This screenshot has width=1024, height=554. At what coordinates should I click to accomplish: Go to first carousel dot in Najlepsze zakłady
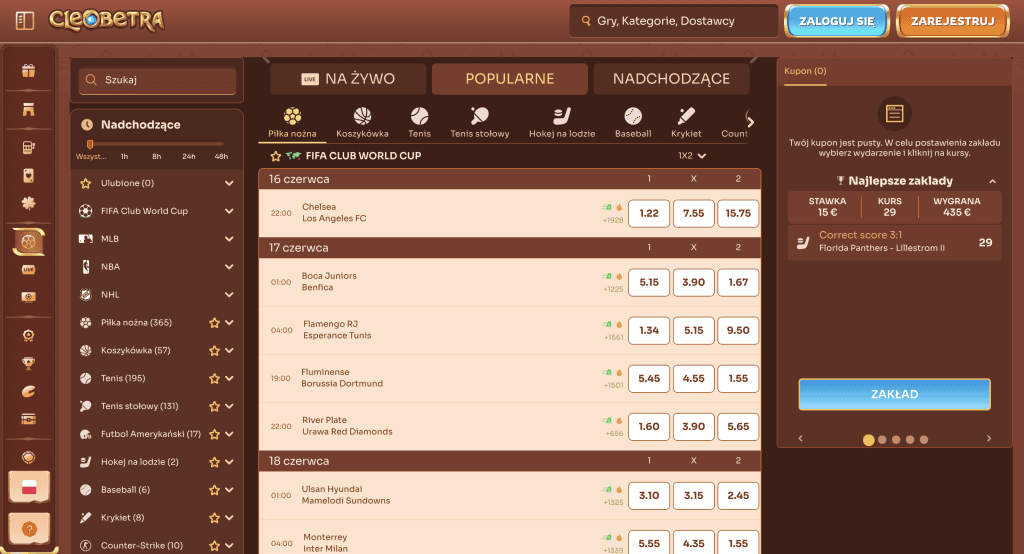click(x=869, y=440)
